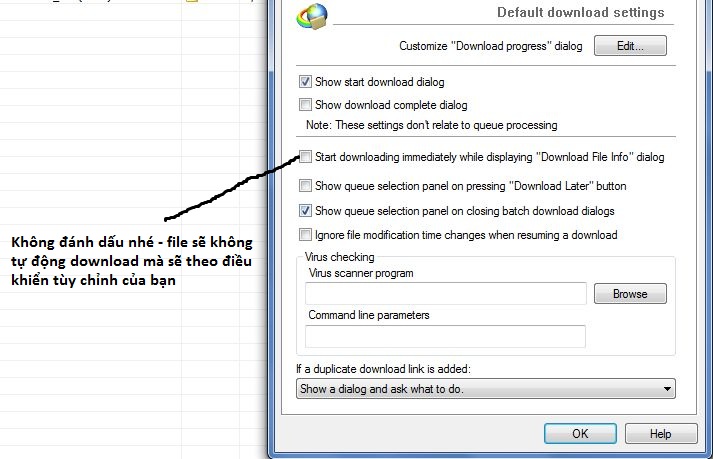The width and height of the screenshot is (713, 459).
Task: Click the Internet Download Manager logo icon
Action: pyautogui.click(x=312, y=16)
